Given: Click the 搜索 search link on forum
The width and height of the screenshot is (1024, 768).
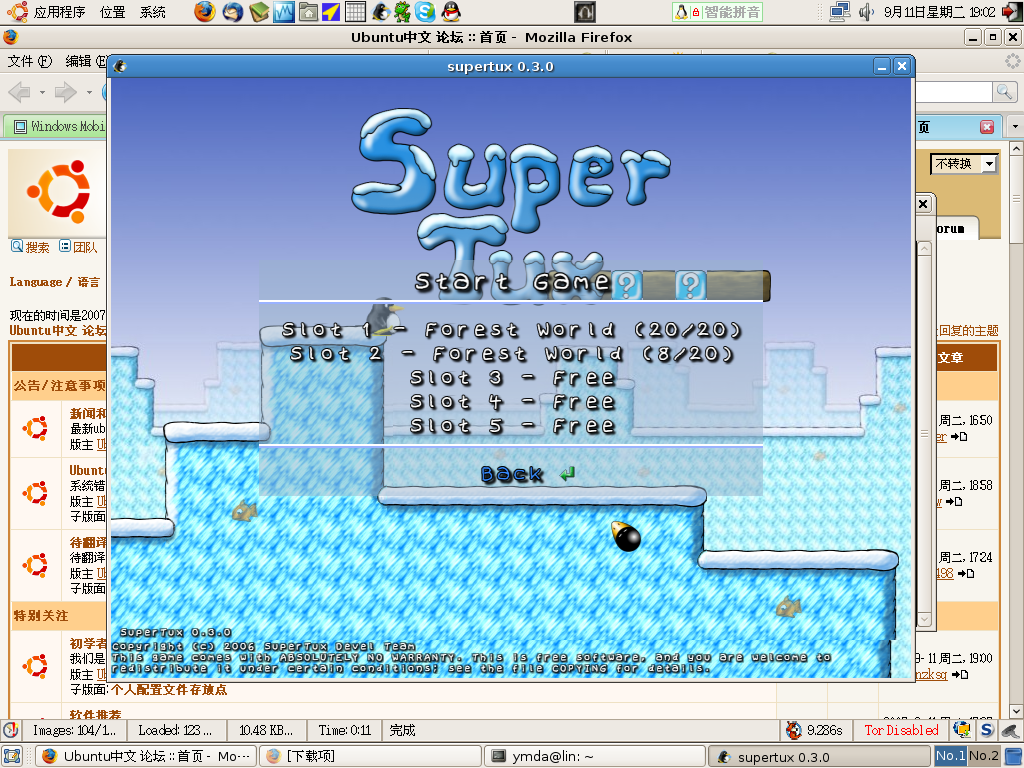Looking at the screenshot, I should [31, 247].
